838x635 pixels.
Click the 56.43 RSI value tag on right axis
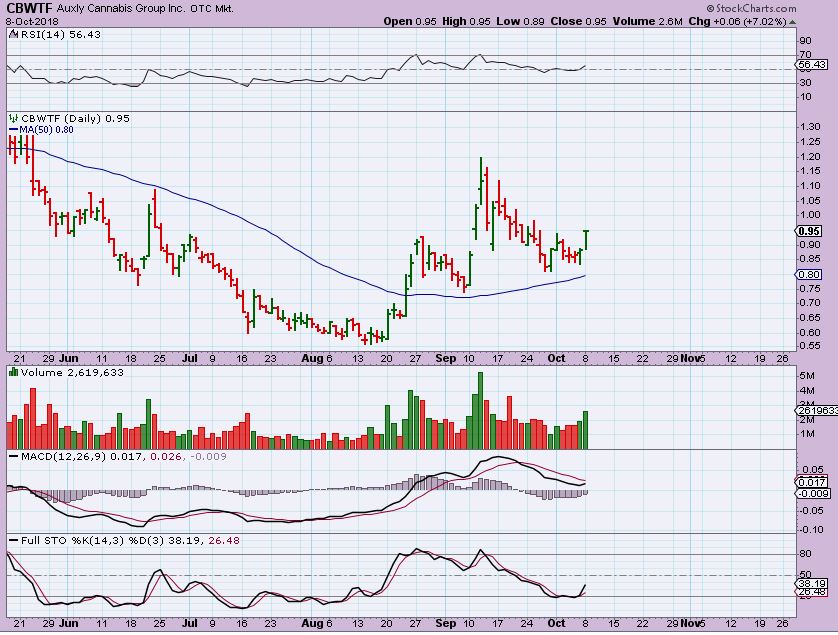812,65
